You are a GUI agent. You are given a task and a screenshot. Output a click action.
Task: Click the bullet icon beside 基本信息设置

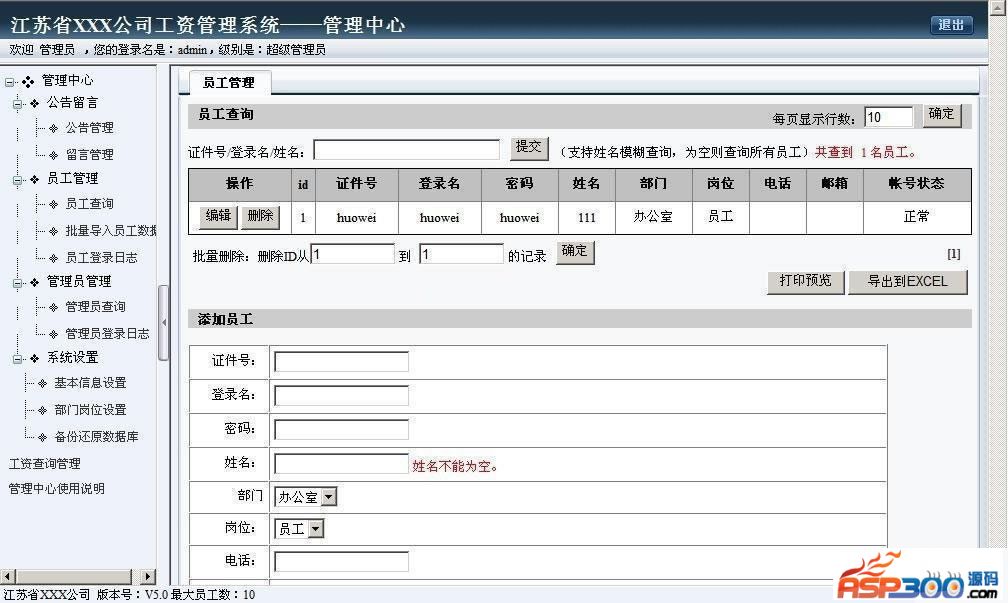tap(42, 383)
